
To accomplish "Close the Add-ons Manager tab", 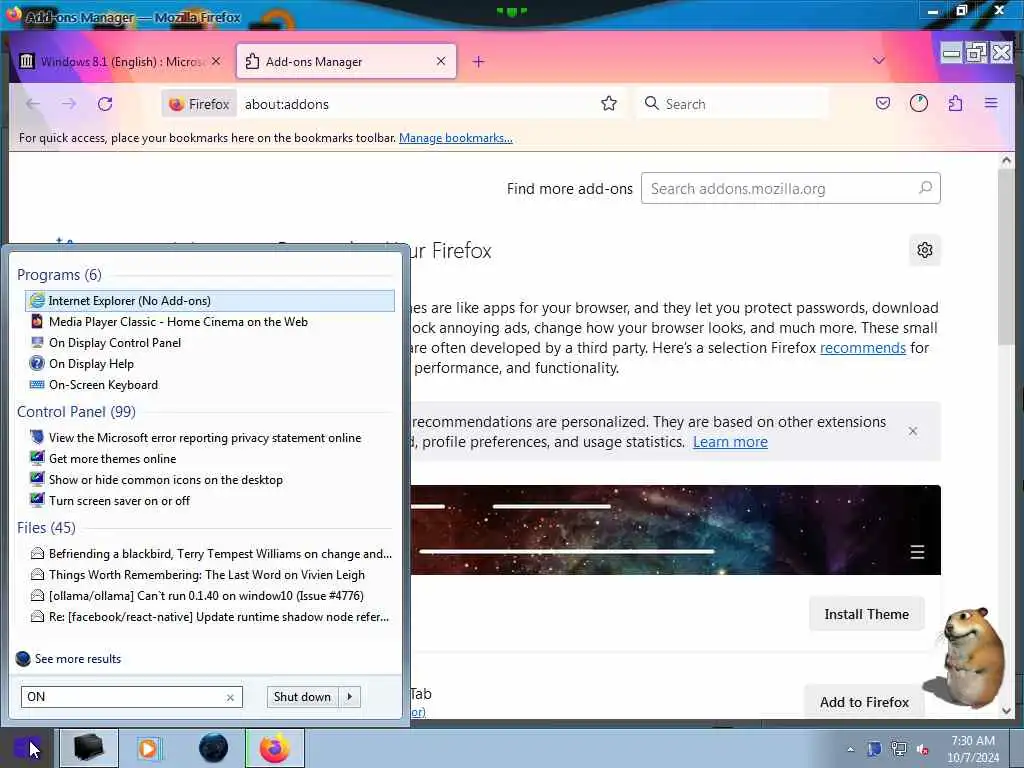I will coord(441,61).
